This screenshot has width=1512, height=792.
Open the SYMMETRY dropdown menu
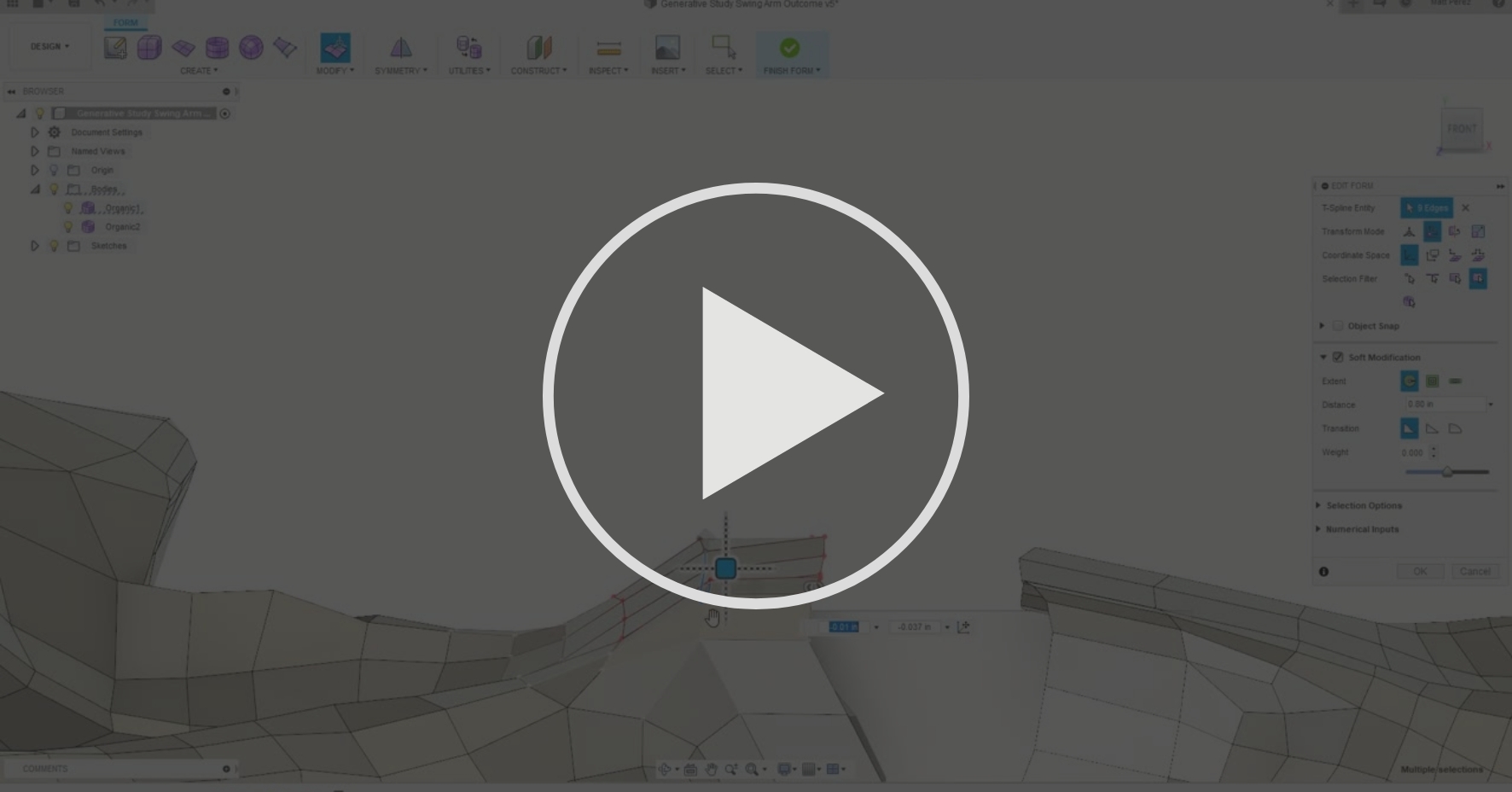coord(401,71)
